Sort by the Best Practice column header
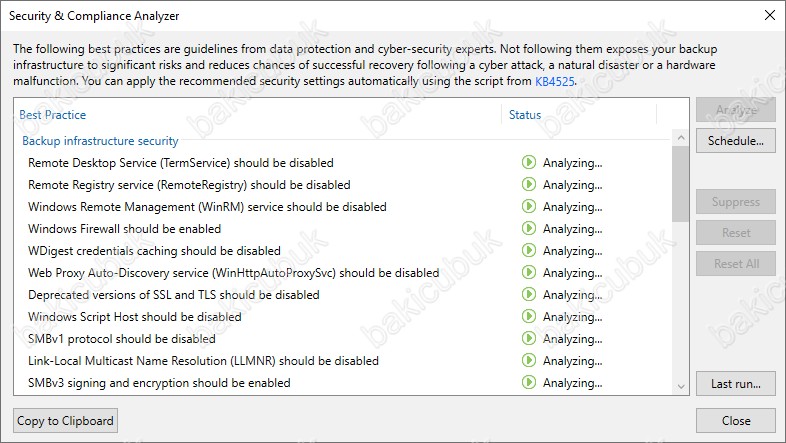 (53, 115)
